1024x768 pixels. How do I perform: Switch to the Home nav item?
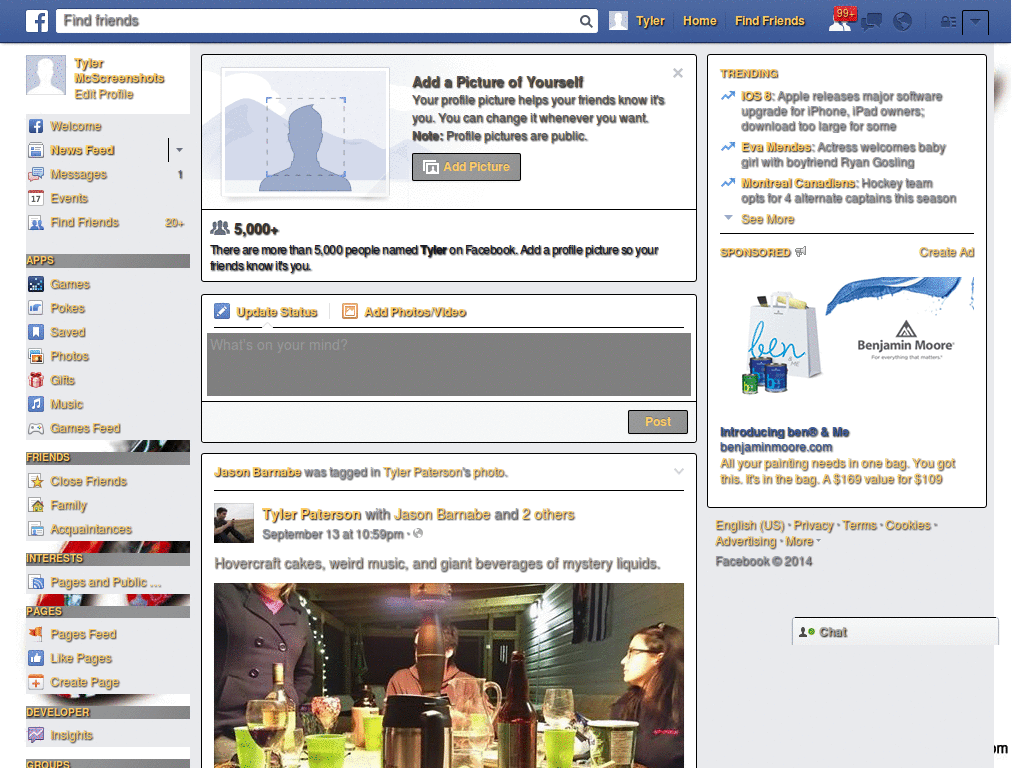point(699,20)
